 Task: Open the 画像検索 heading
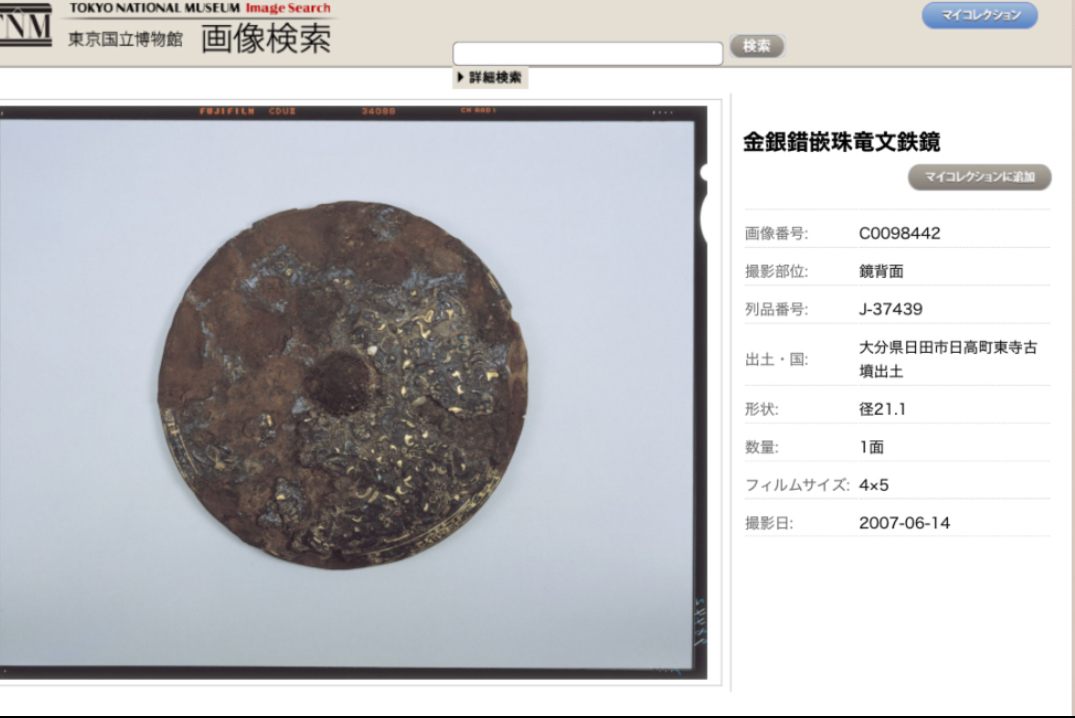pyautogui.click(x=265, y=38)
